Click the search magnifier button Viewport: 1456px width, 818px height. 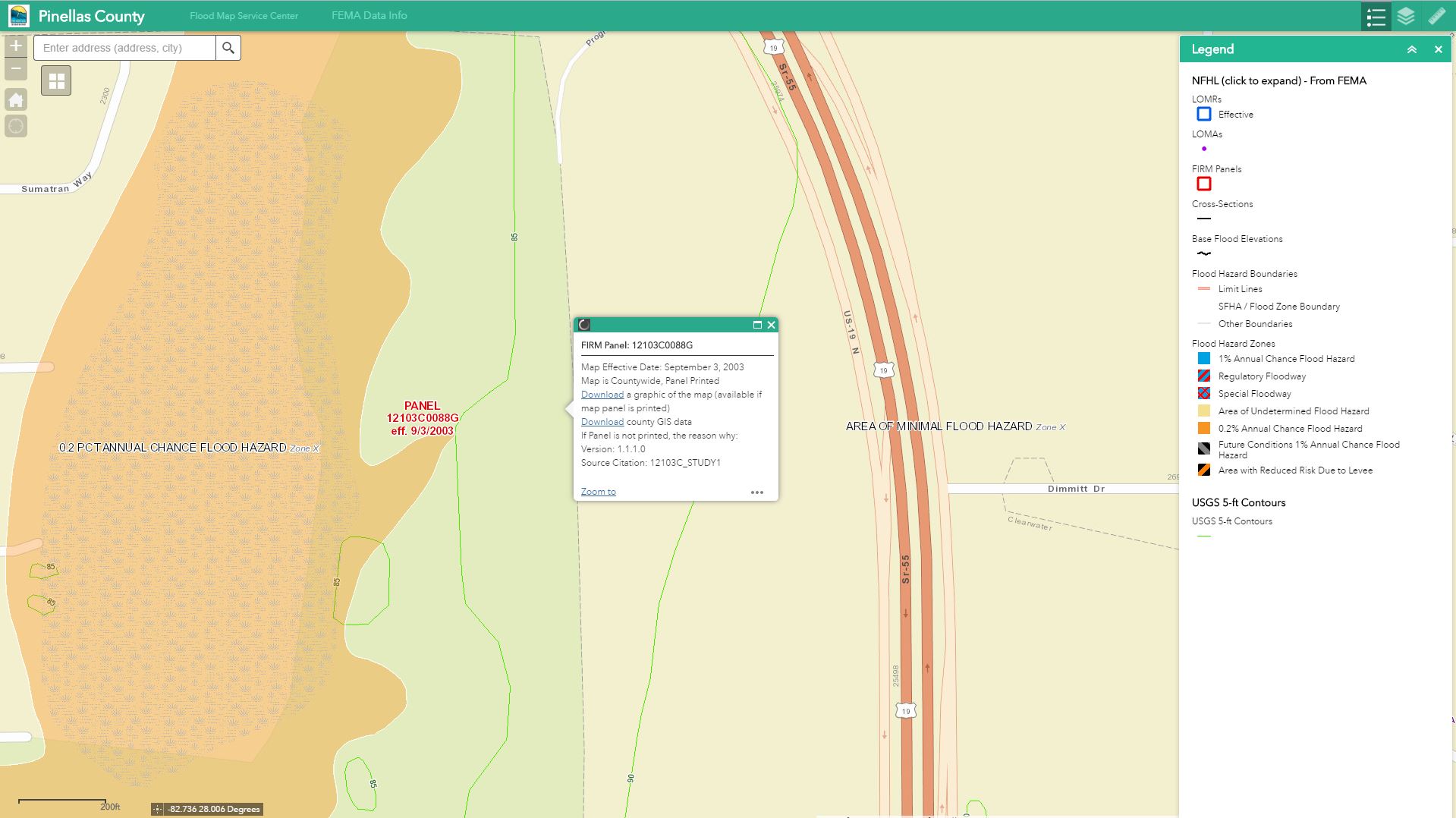tap(228, 48)
